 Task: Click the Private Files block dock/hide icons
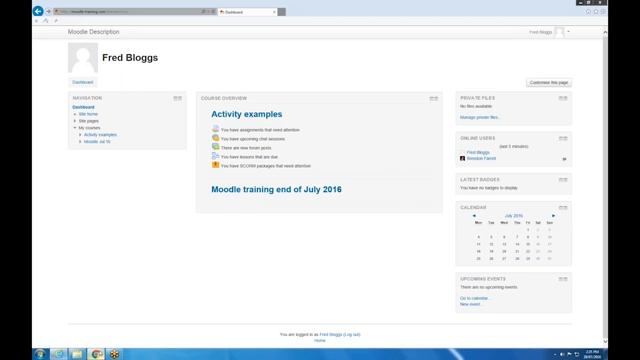point(563,98)
